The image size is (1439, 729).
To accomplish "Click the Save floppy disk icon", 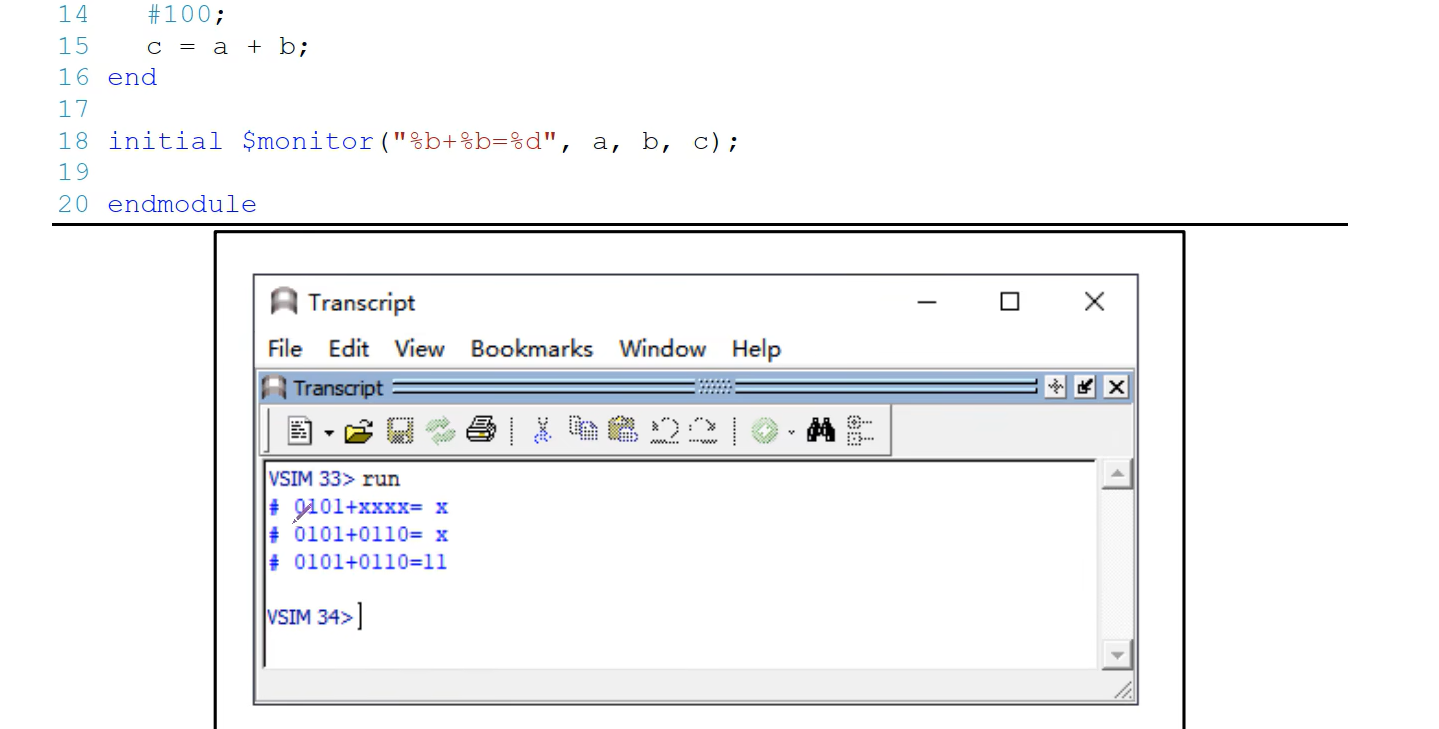I will point(400,431).
